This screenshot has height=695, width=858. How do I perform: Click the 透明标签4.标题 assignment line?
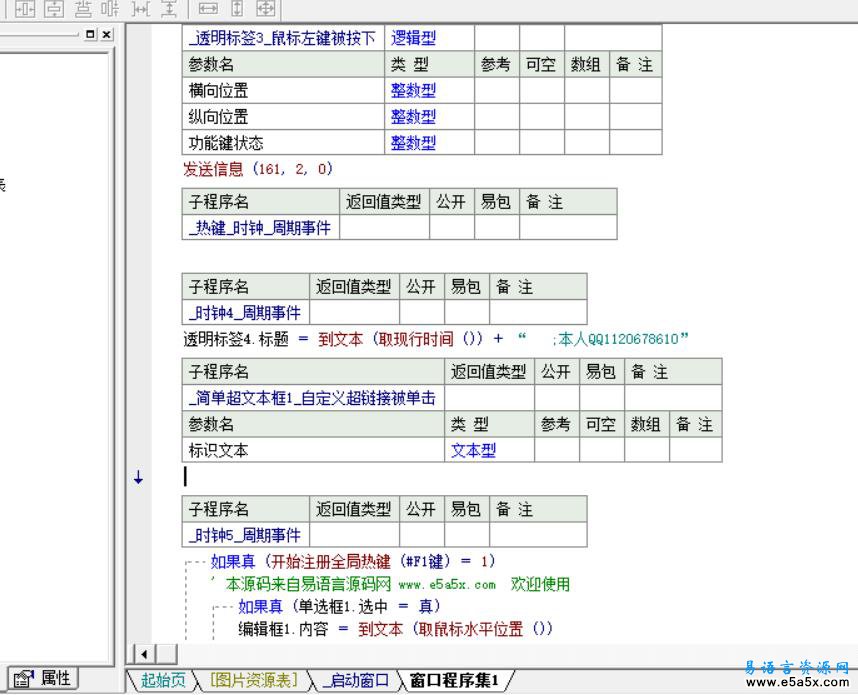436,339
